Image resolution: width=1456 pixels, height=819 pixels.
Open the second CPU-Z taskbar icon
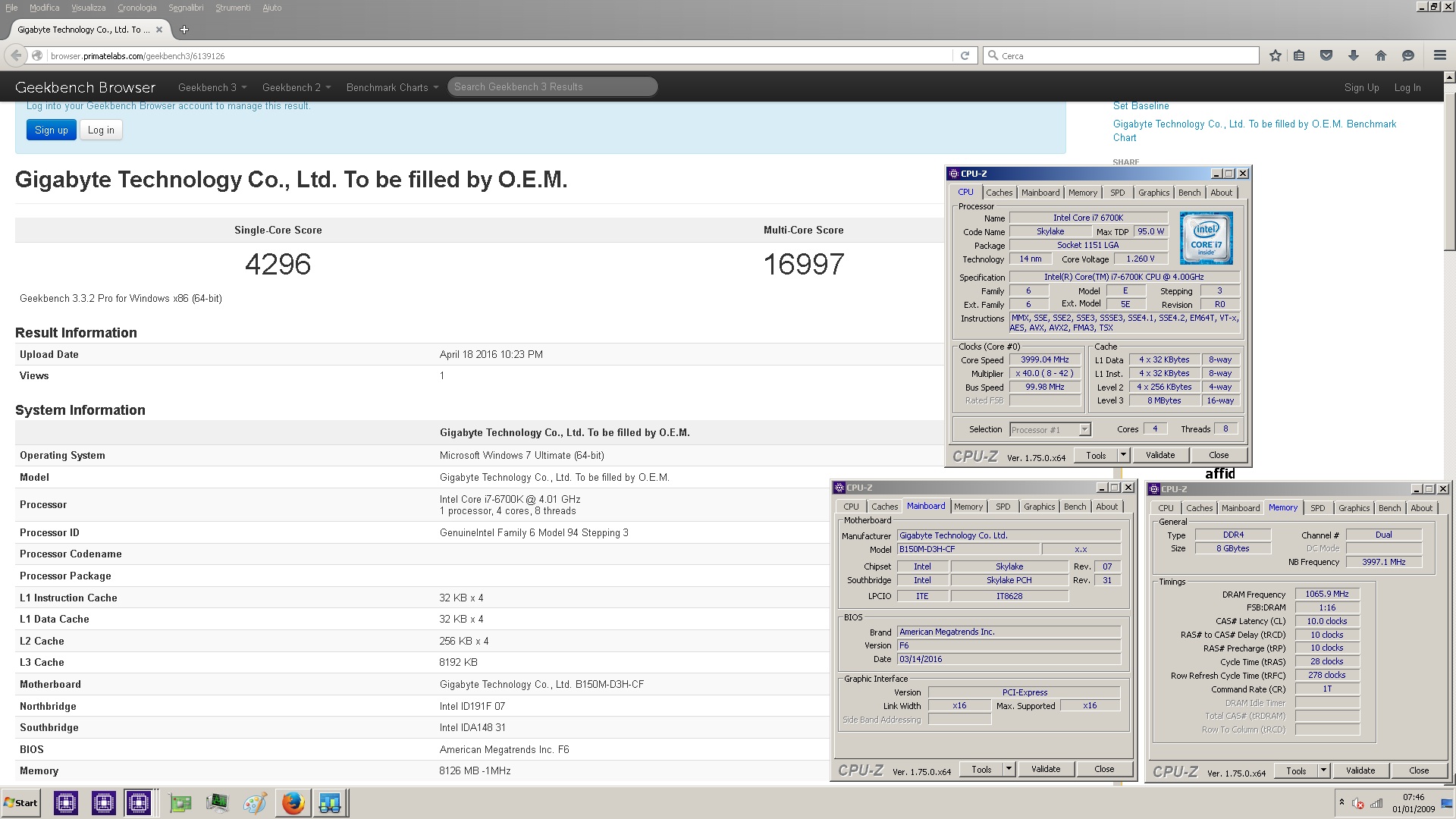tap(103, 802)
